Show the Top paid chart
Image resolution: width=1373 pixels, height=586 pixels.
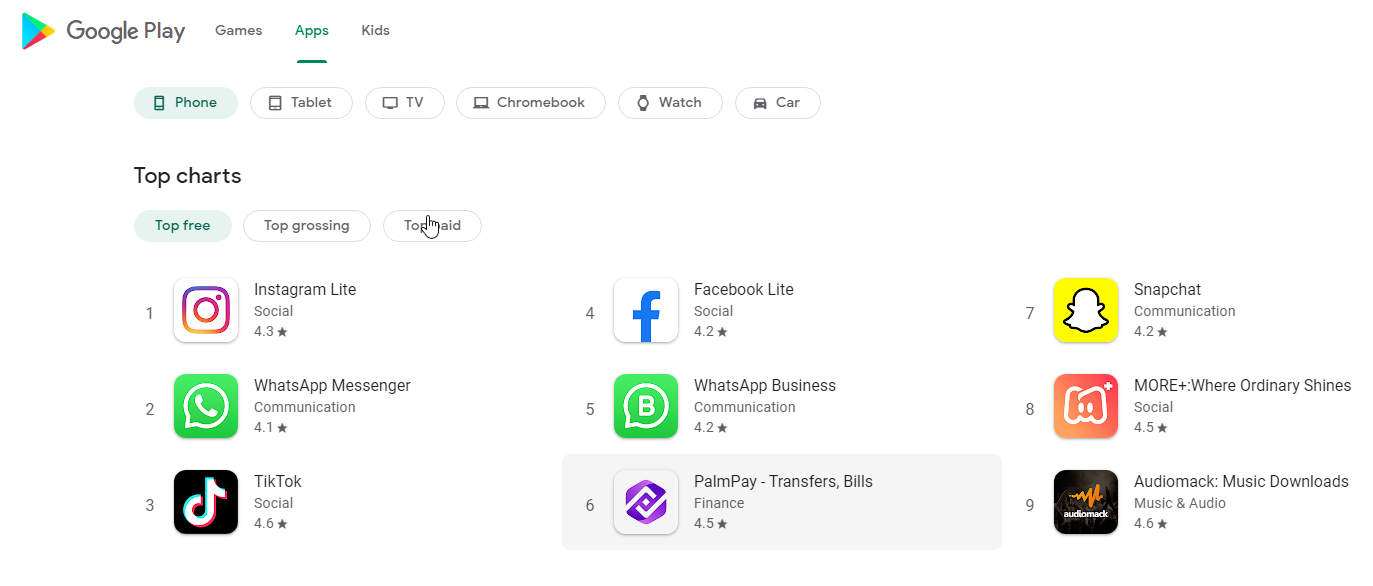tap(432, 226)
